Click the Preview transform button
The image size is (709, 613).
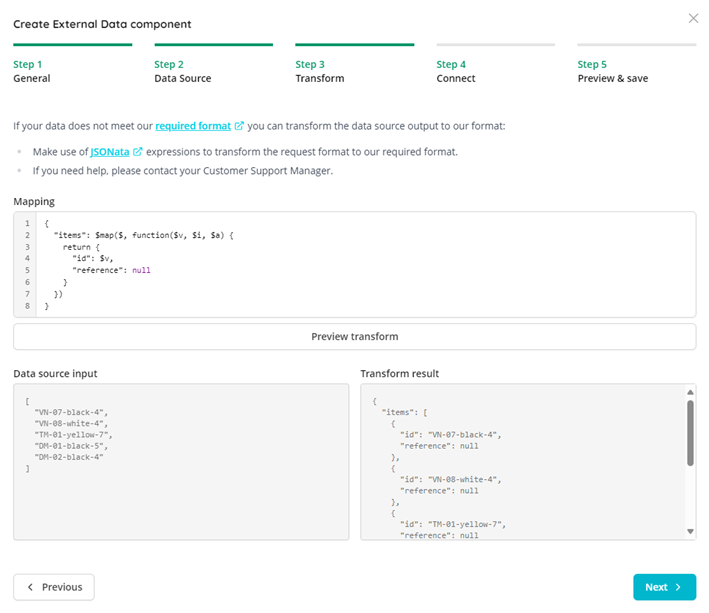(x=354, y=336)
